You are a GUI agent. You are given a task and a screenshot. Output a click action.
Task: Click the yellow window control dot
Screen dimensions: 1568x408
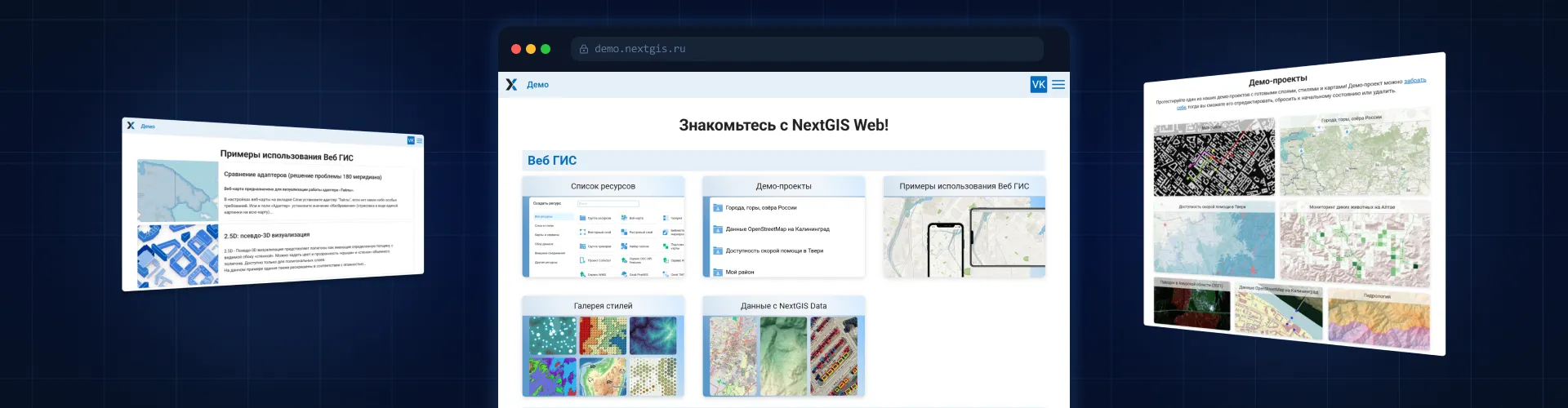531,49
